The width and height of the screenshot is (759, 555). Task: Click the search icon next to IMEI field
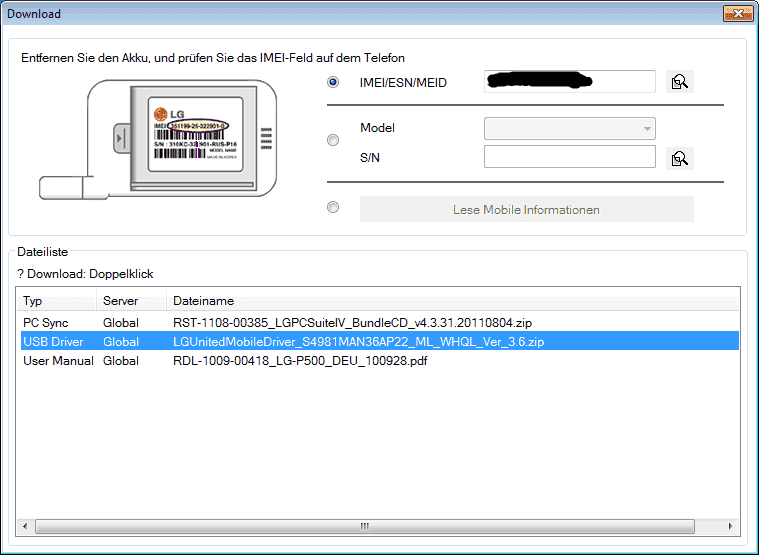coord(680,82)
